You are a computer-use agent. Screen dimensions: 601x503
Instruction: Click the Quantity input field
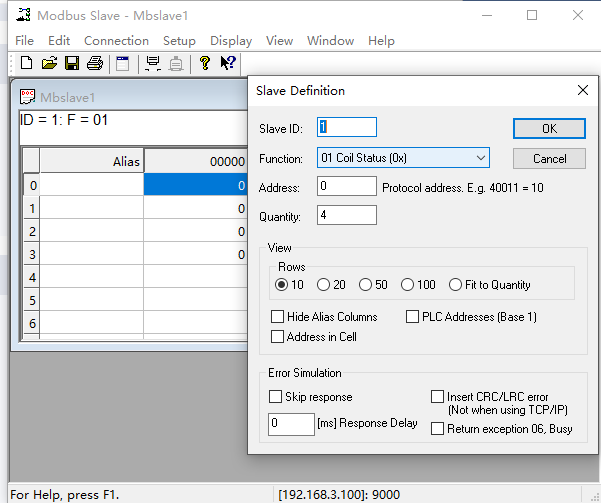click(x=346, y=215)
